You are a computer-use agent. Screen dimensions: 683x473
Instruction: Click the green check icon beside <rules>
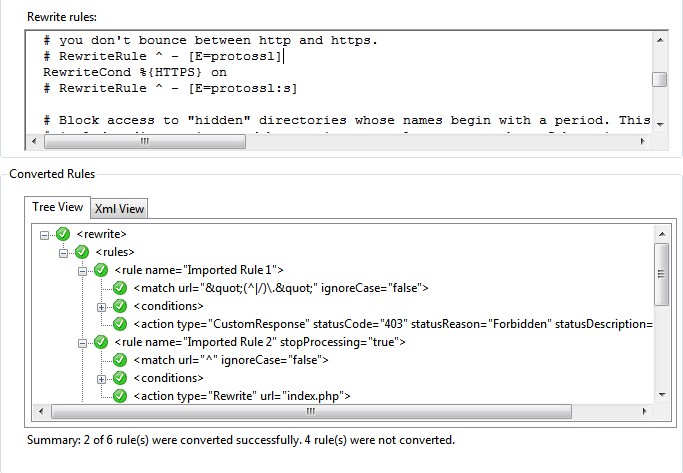click(82, 252)
